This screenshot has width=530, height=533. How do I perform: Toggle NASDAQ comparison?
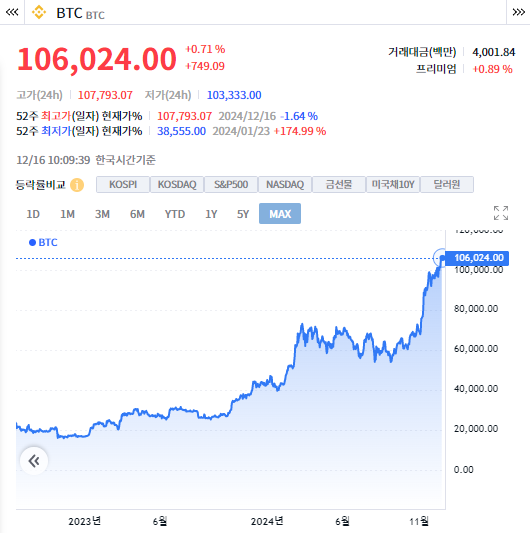pyautogui.click(x=285, y=185)
